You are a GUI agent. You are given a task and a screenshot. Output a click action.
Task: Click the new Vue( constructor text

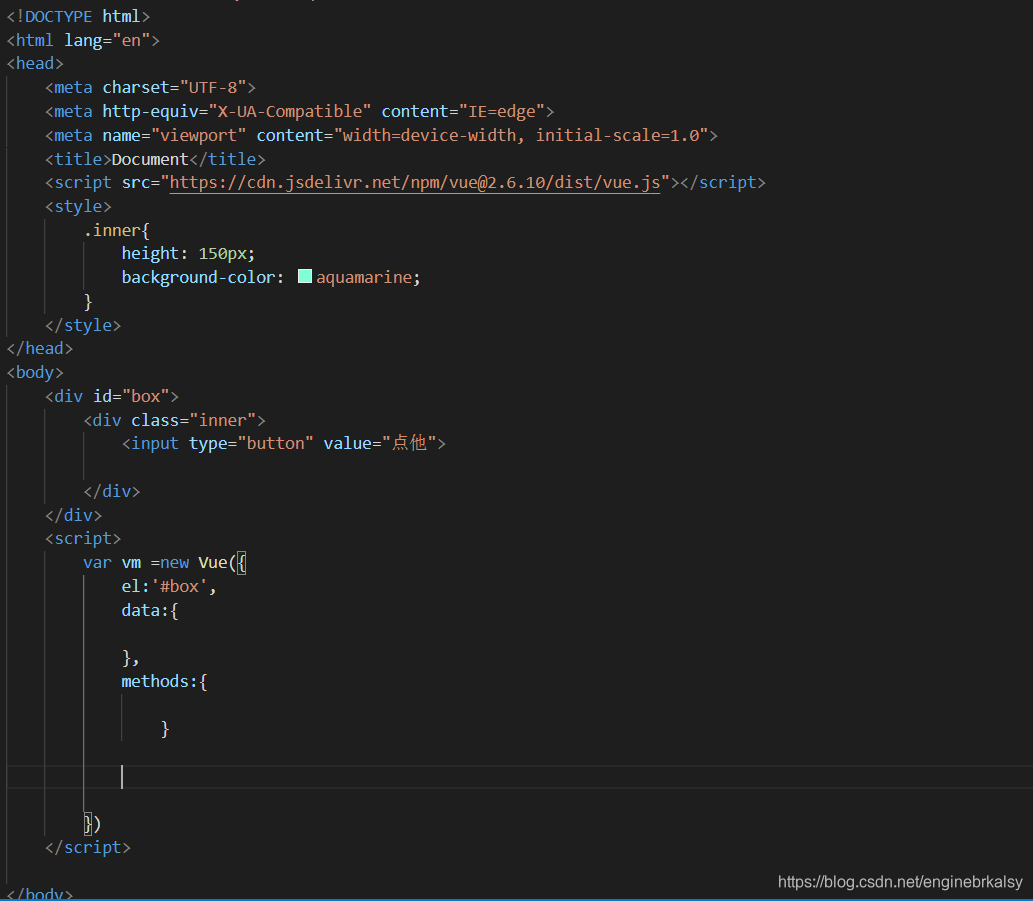click(x=198, y=563)
